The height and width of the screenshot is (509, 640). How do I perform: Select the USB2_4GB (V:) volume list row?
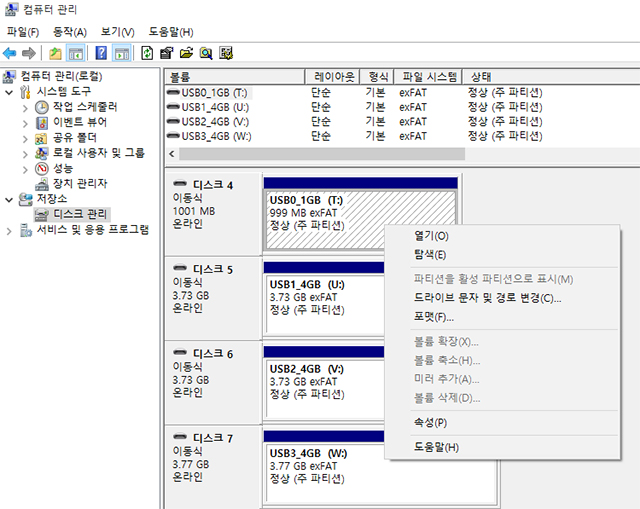coord(402,121)
